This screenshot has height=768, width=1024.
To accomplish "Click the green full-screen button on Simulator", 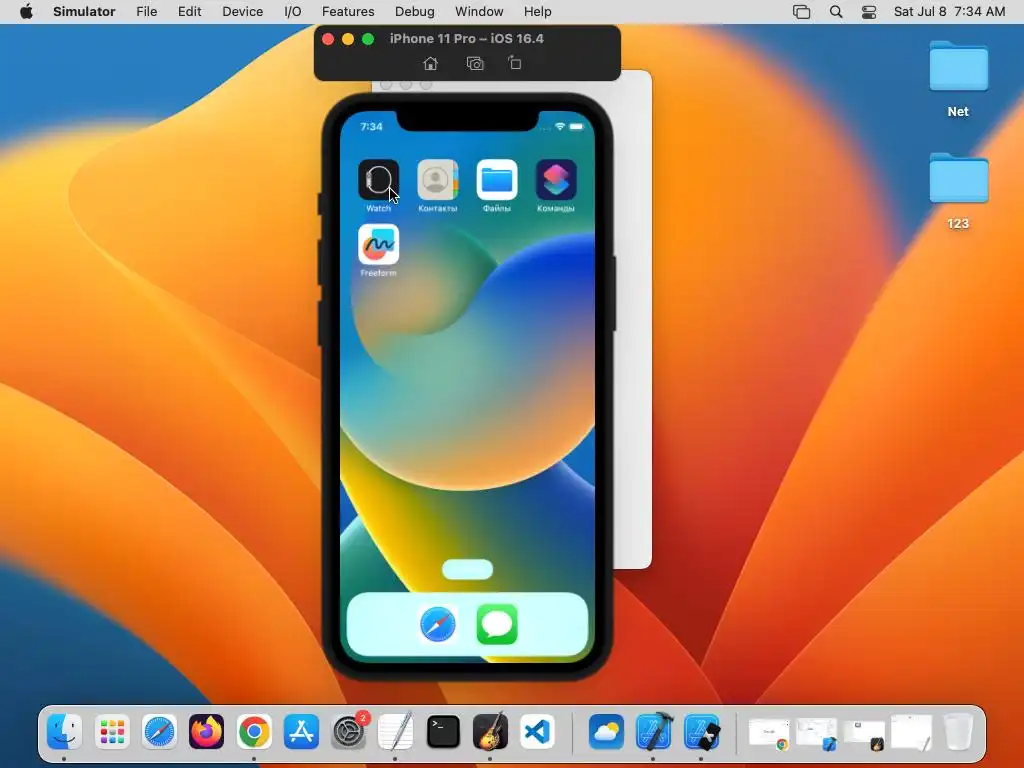I will [x=368, y=39].
